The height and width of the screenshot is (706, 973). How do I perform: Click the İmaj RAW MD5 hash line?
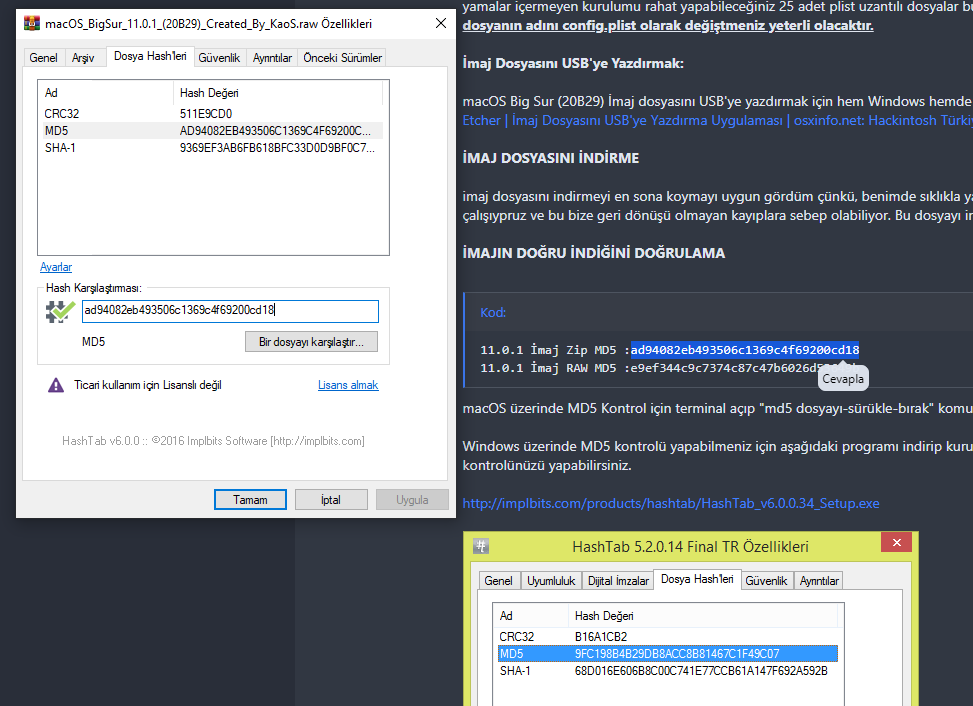pyautogui.click(x=668, y=368)
